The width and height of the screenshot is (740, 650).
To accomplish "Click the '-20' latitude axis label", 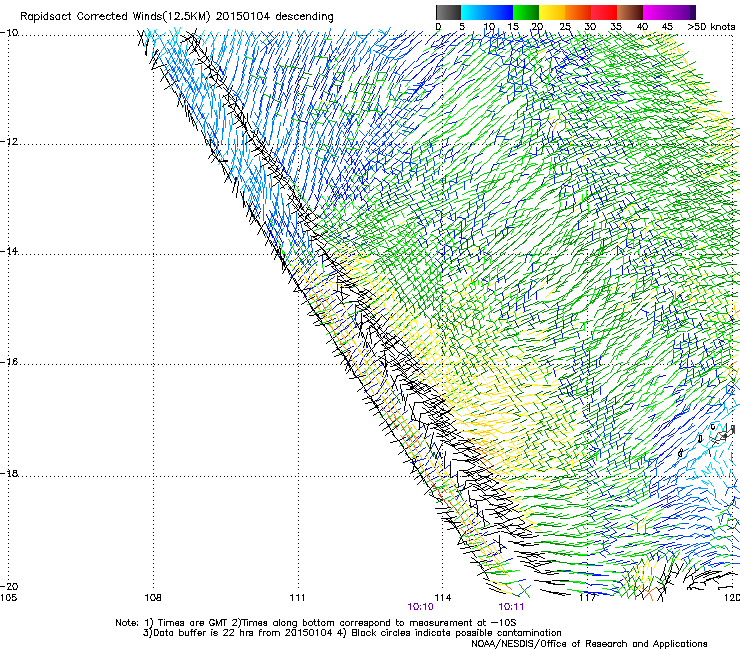I will click(x=9, y=586).
